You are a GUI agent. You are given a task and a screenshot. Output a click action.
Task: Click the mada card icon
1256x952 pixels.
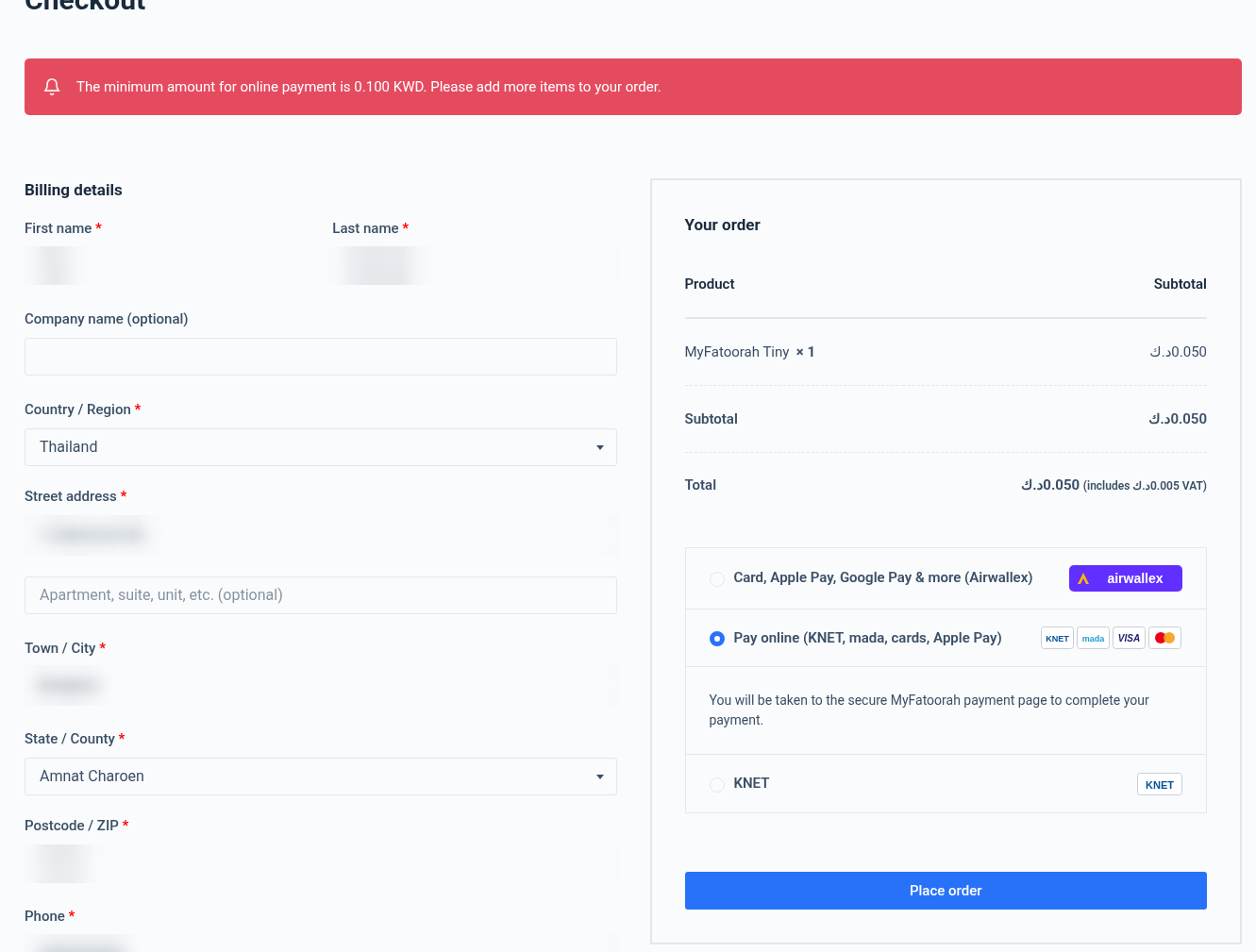(1093, 639)
